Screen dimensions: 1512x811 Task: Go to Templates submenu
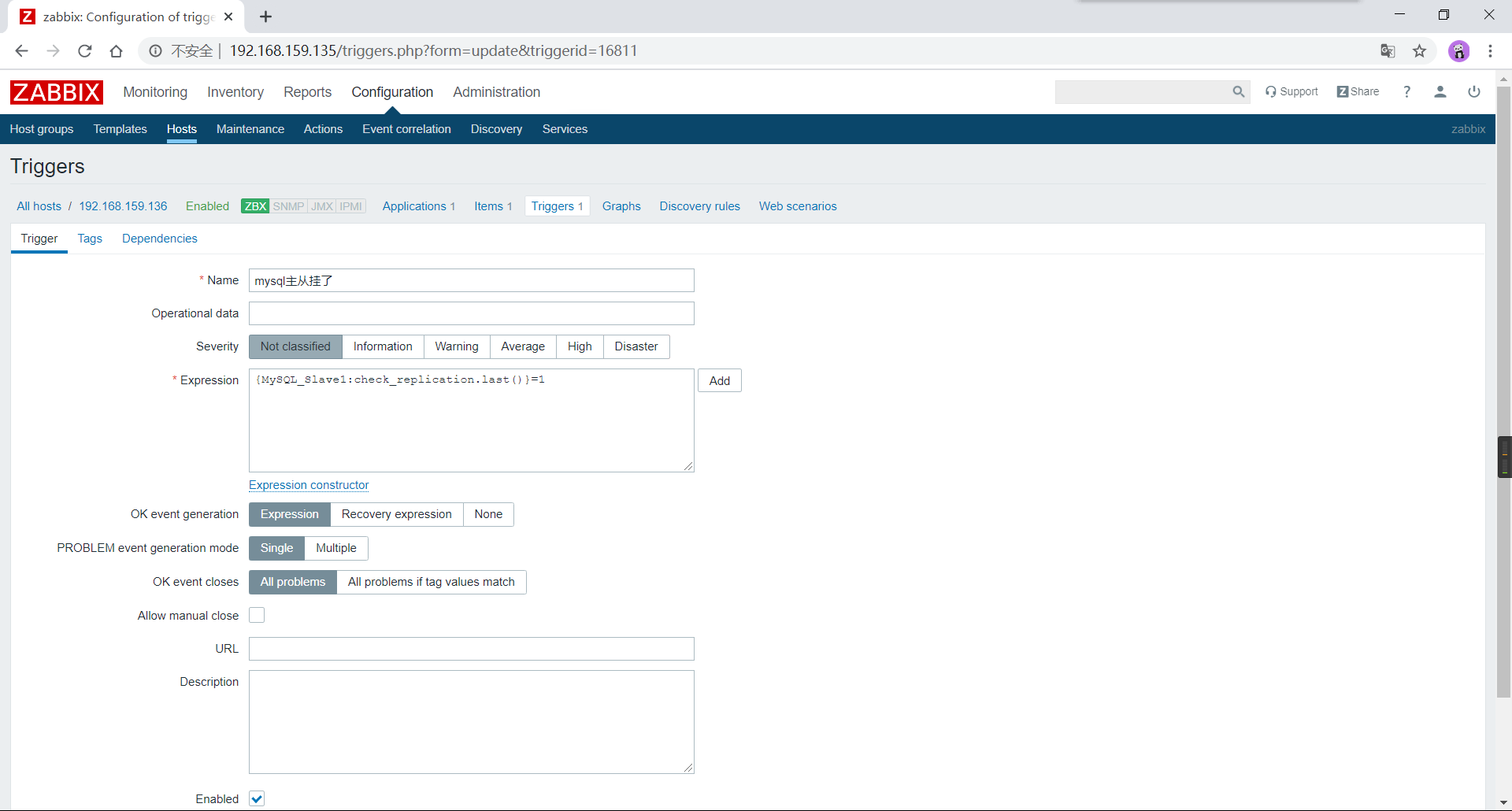pos(120,129)
